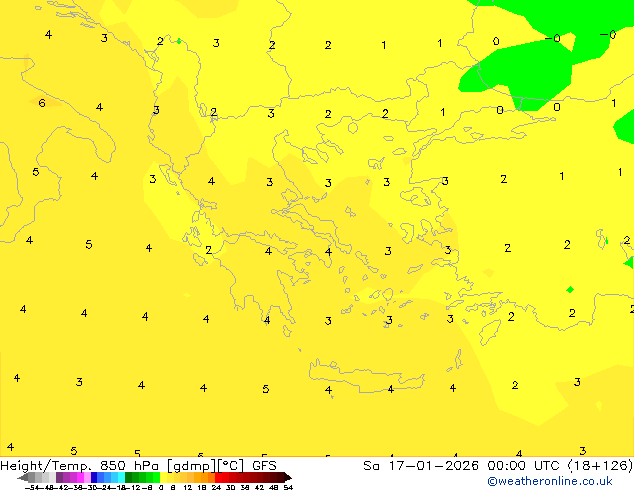
Task: Select the 'Height/Temp. 850 hPa' title text
Action: [79, 466]
